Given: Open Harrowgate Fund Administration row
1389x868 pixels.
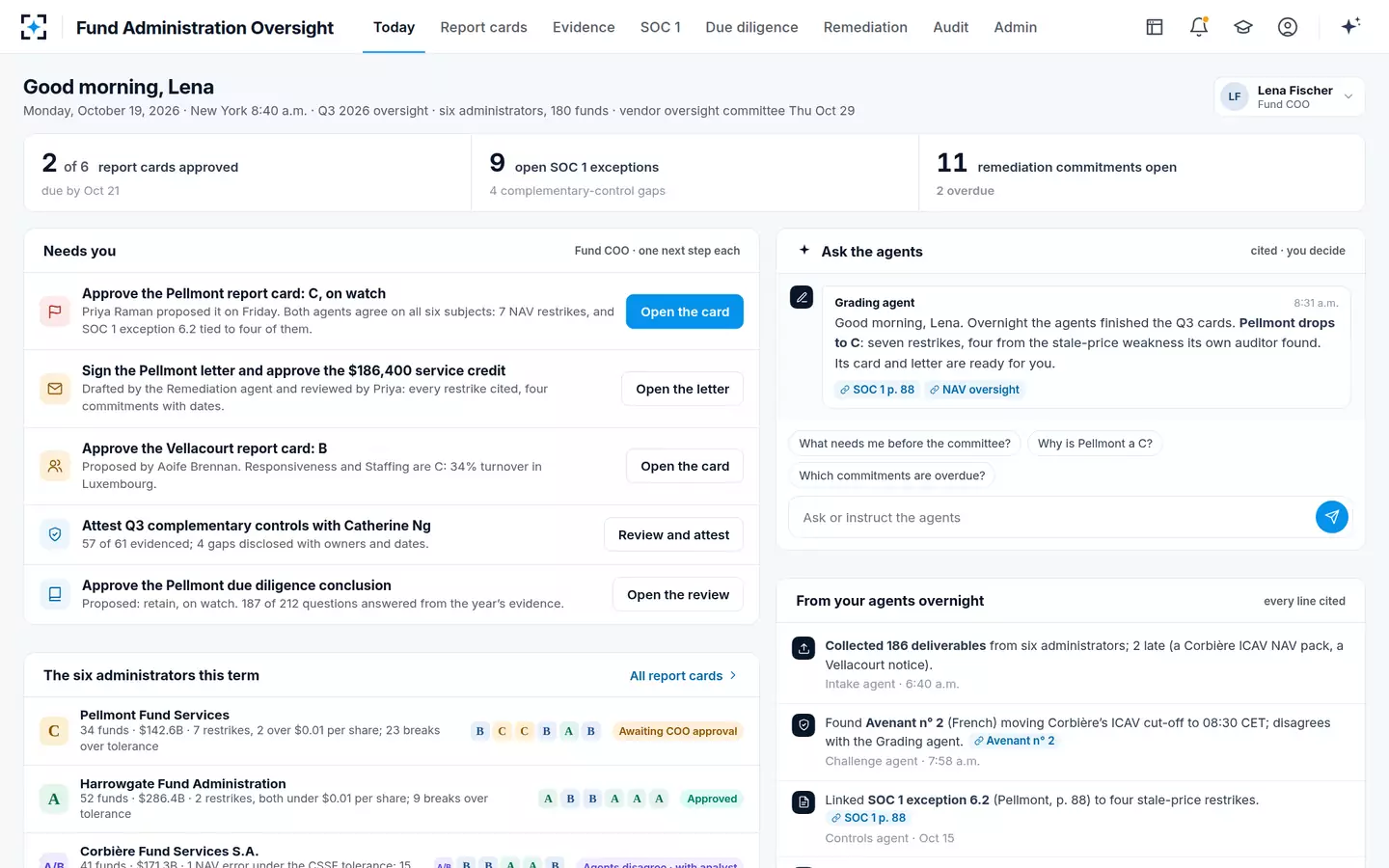Looking at the screenshot, I should pyautogui.click(x=392, y=799).
